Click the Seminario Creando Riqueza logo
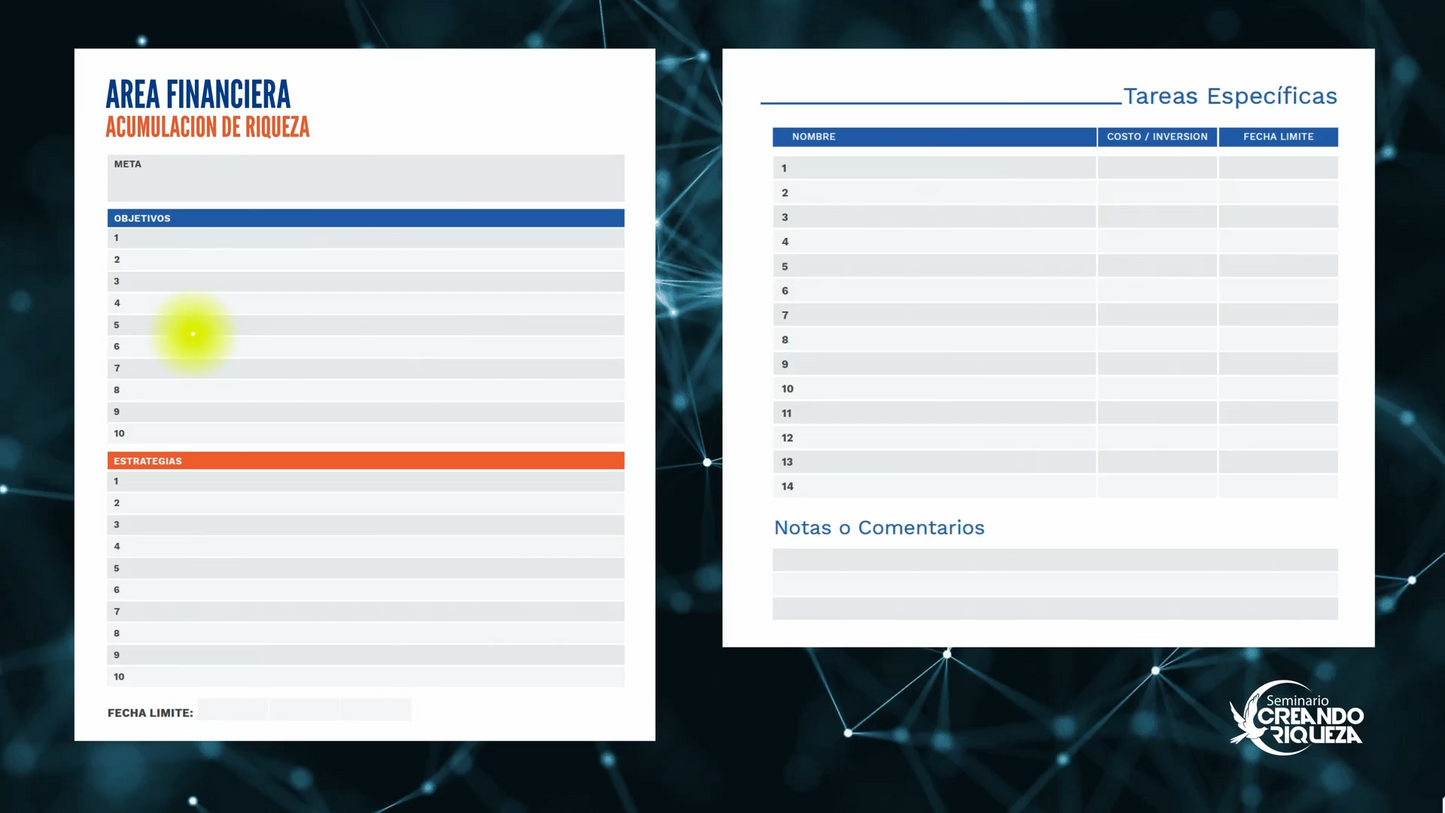Viewport: 1445px width, 813px height. click(x=1297, y=718)
